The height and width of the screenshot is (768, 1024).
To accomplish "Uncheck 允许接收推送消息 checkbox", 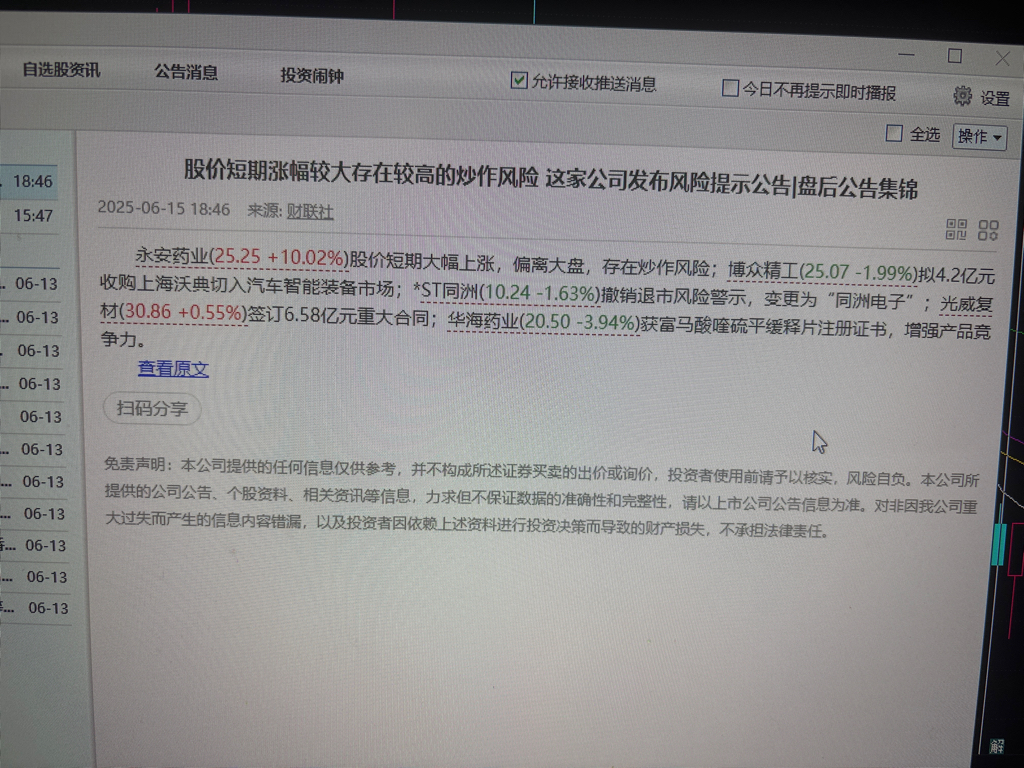I will (519, 80).
